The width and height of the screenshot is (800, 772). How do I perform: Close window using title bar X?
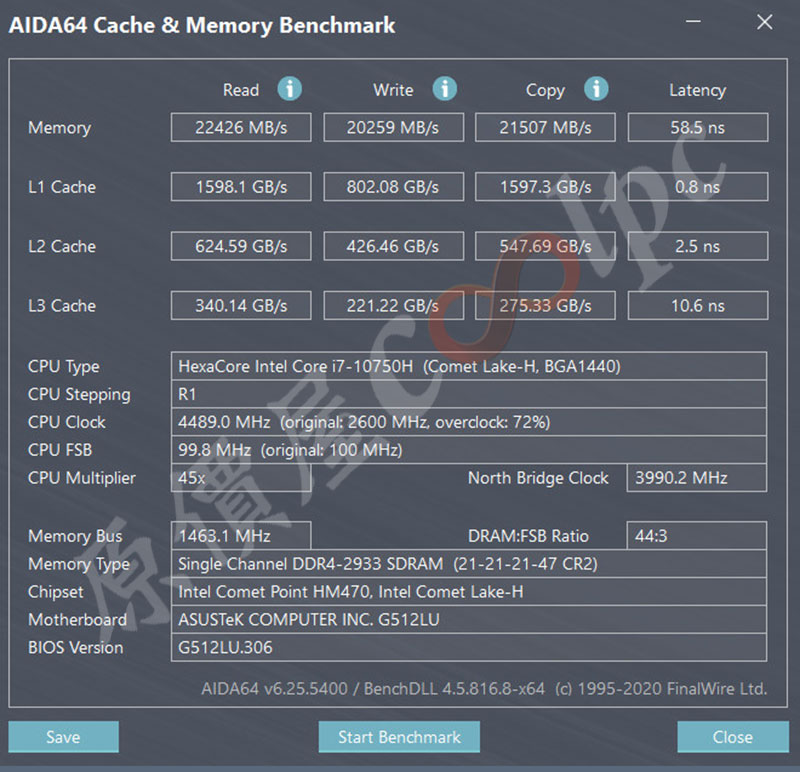pyautogui.click(x=765, y=22)
